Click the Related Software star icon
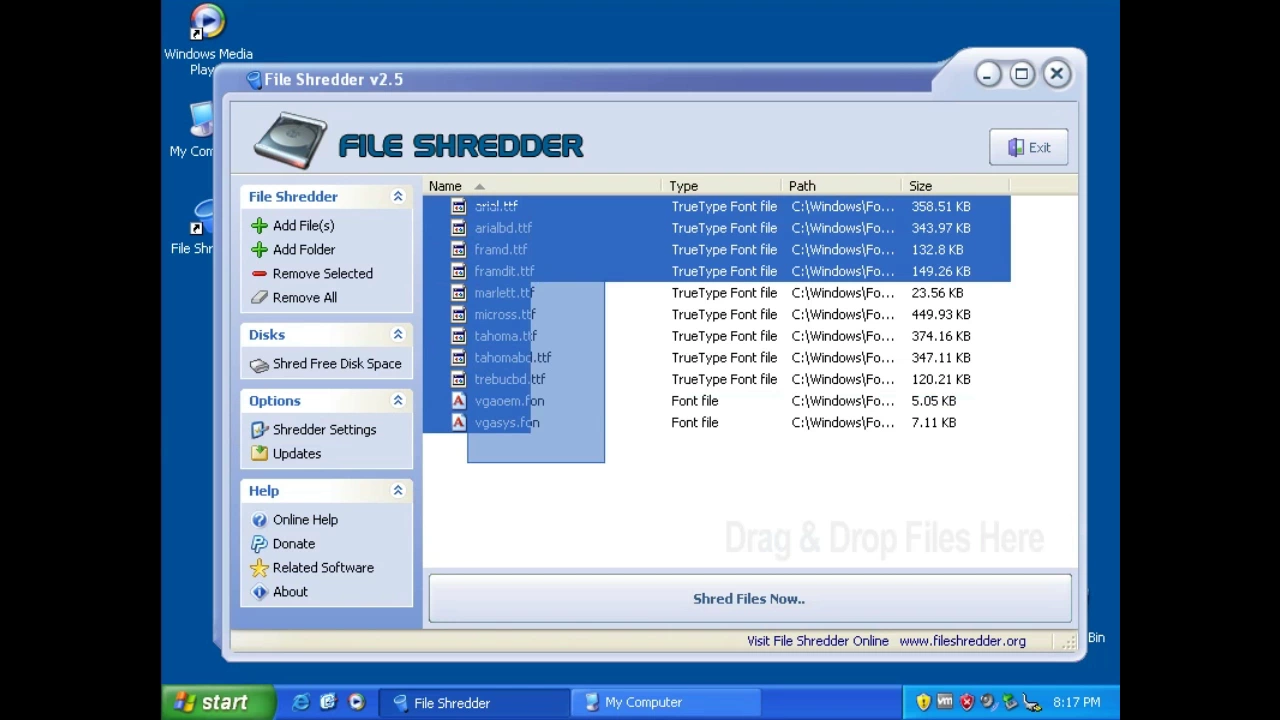Image resolution: width=1280 pixels, height=720 pixels. click(260, 568)
